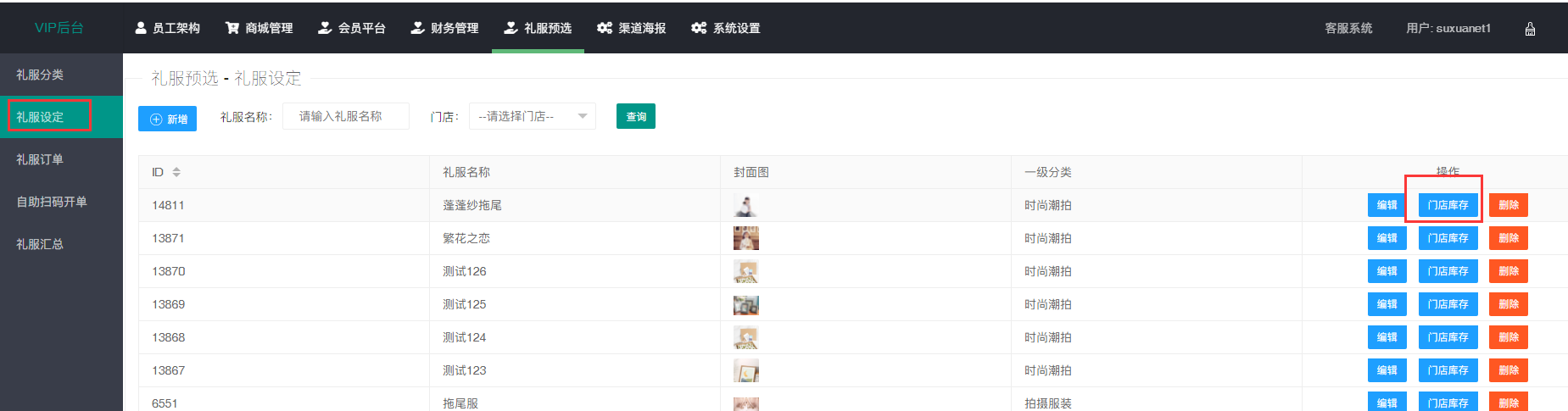
Task: Type in the 礼服名称 input field
Action: [x=345, y=117]
